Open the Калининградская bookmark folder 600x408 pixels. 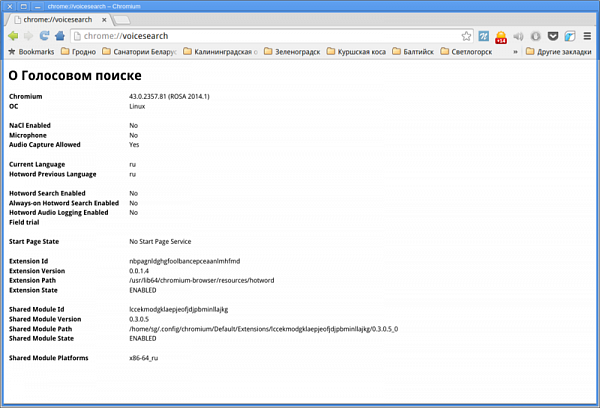[x=220, y=52]
